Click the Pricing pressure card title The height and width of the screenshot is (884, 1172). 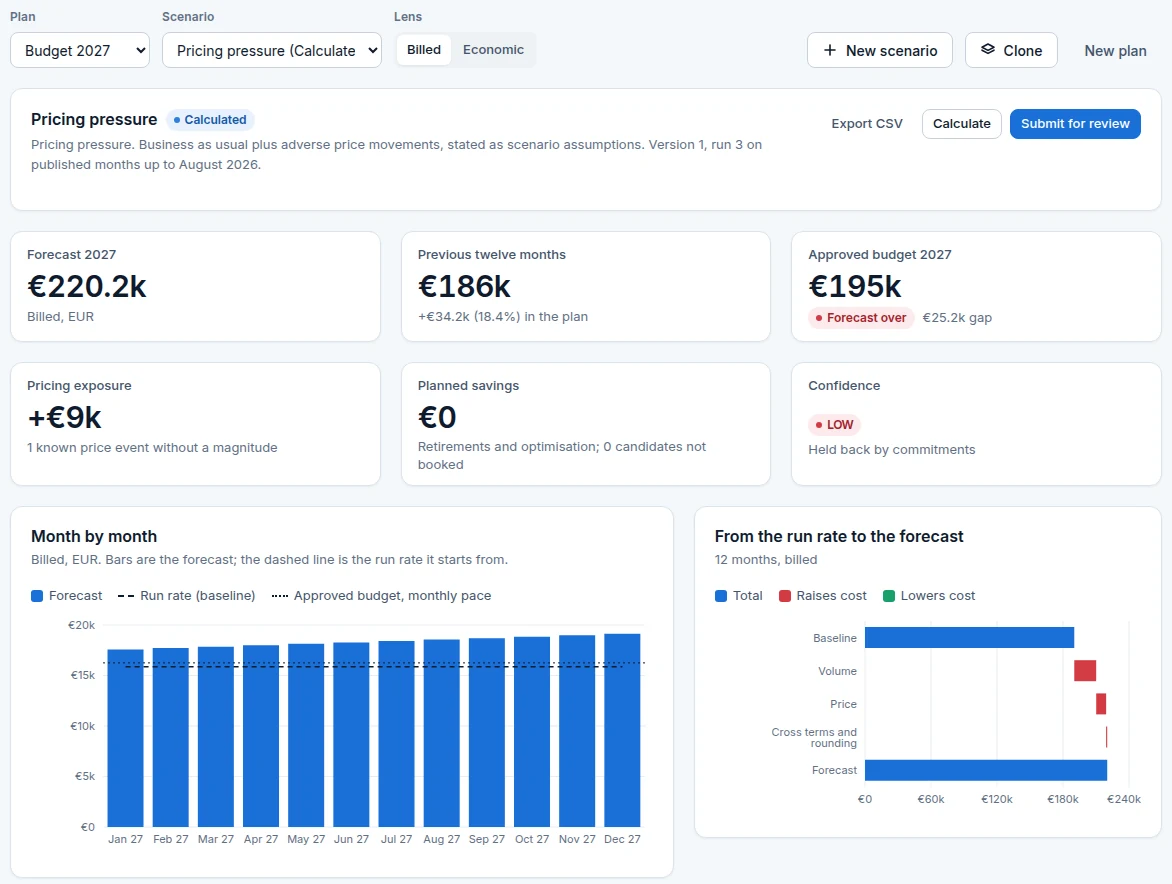[x=94, y=120]
